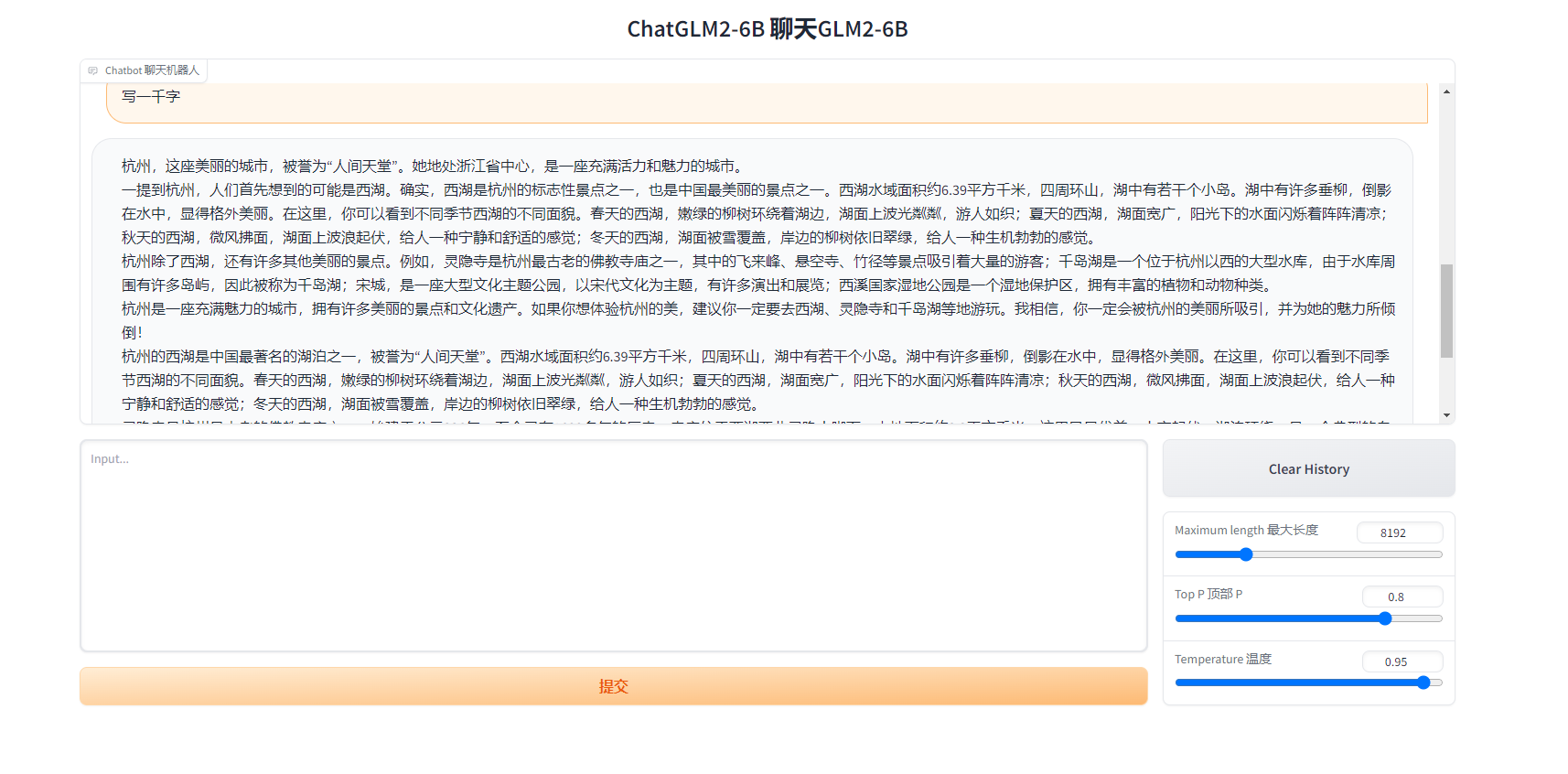Click the chat scrollbar down arrow
Image resolution: width=1568 pixels, height=774 pixels.
[1446, 415]
